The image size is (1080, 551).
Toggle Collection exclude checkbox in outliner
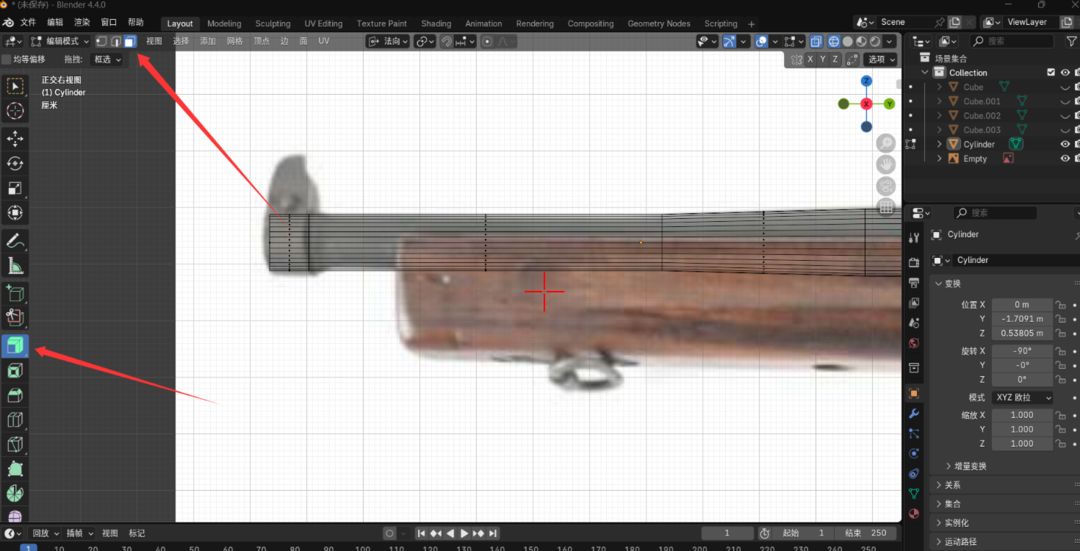coord(1050,72)
